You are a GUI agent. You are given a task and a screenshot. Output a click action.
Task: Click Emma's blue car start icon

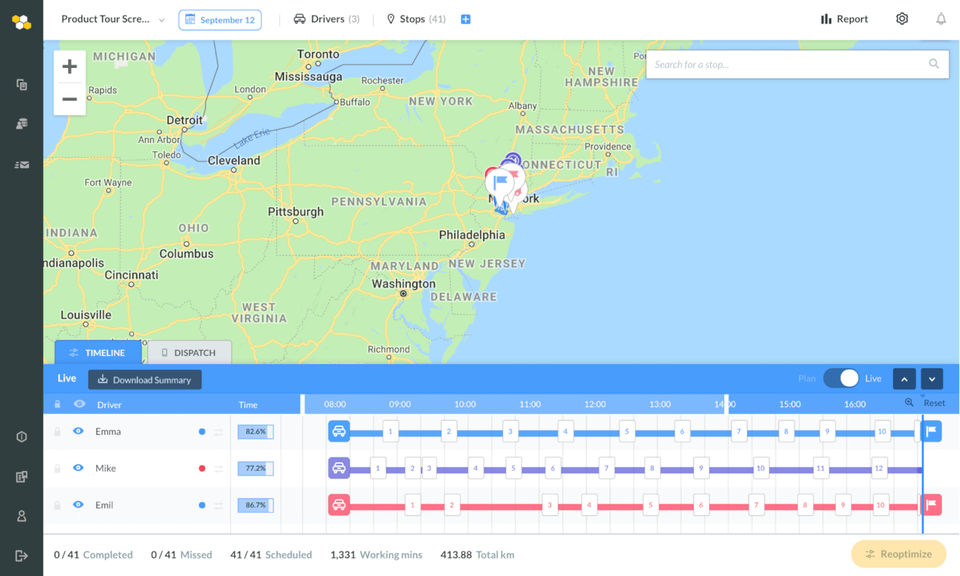(339, 431)
